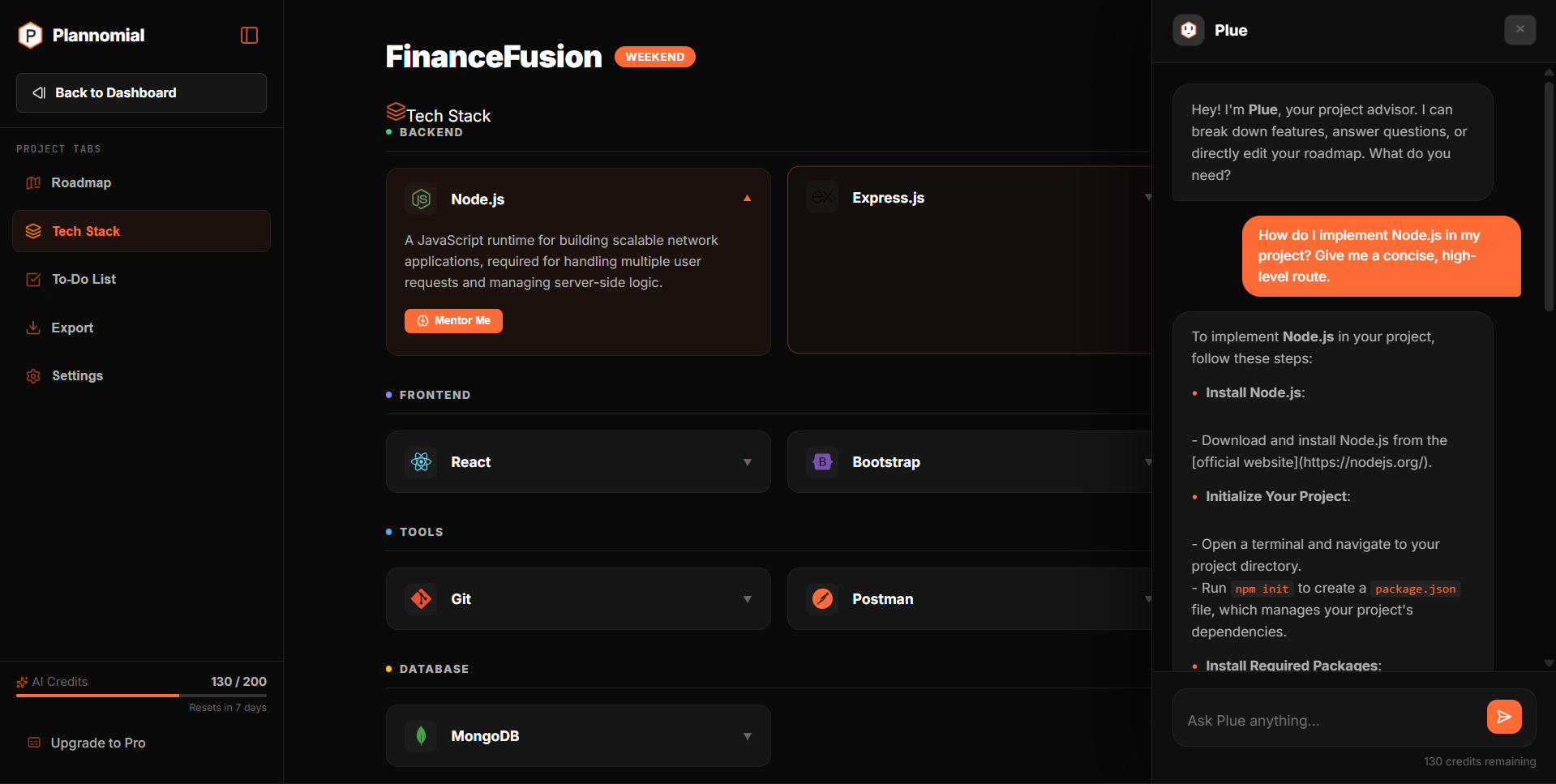Click the Plue robot avatar icon

(x=1188, y=30)
